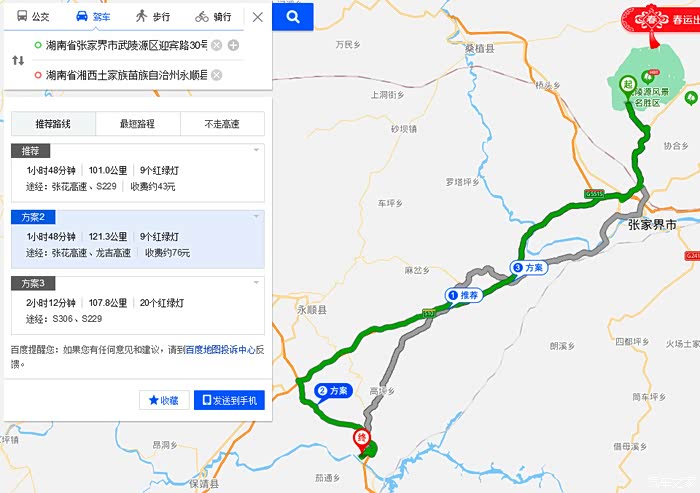Swap start and destination with arrows icon

18,60
